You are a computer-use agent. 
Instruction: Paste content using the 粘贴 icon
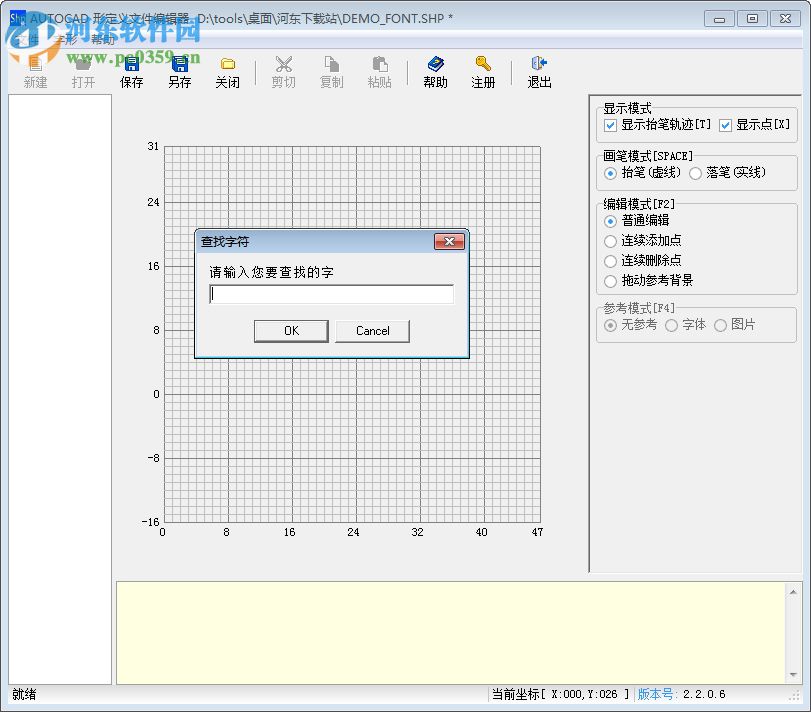pos(379,70)
